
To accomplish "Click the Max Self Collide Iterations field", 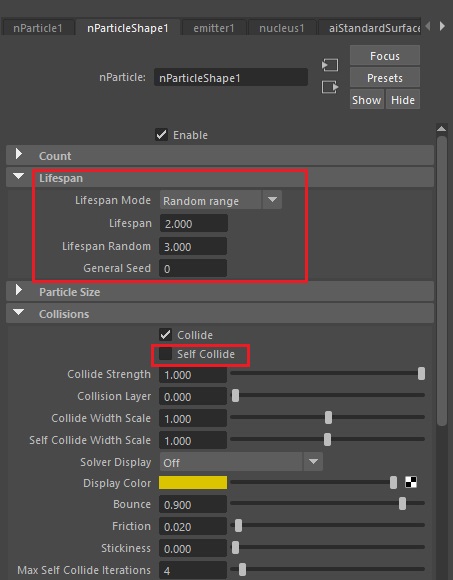I will coord(193,570).
